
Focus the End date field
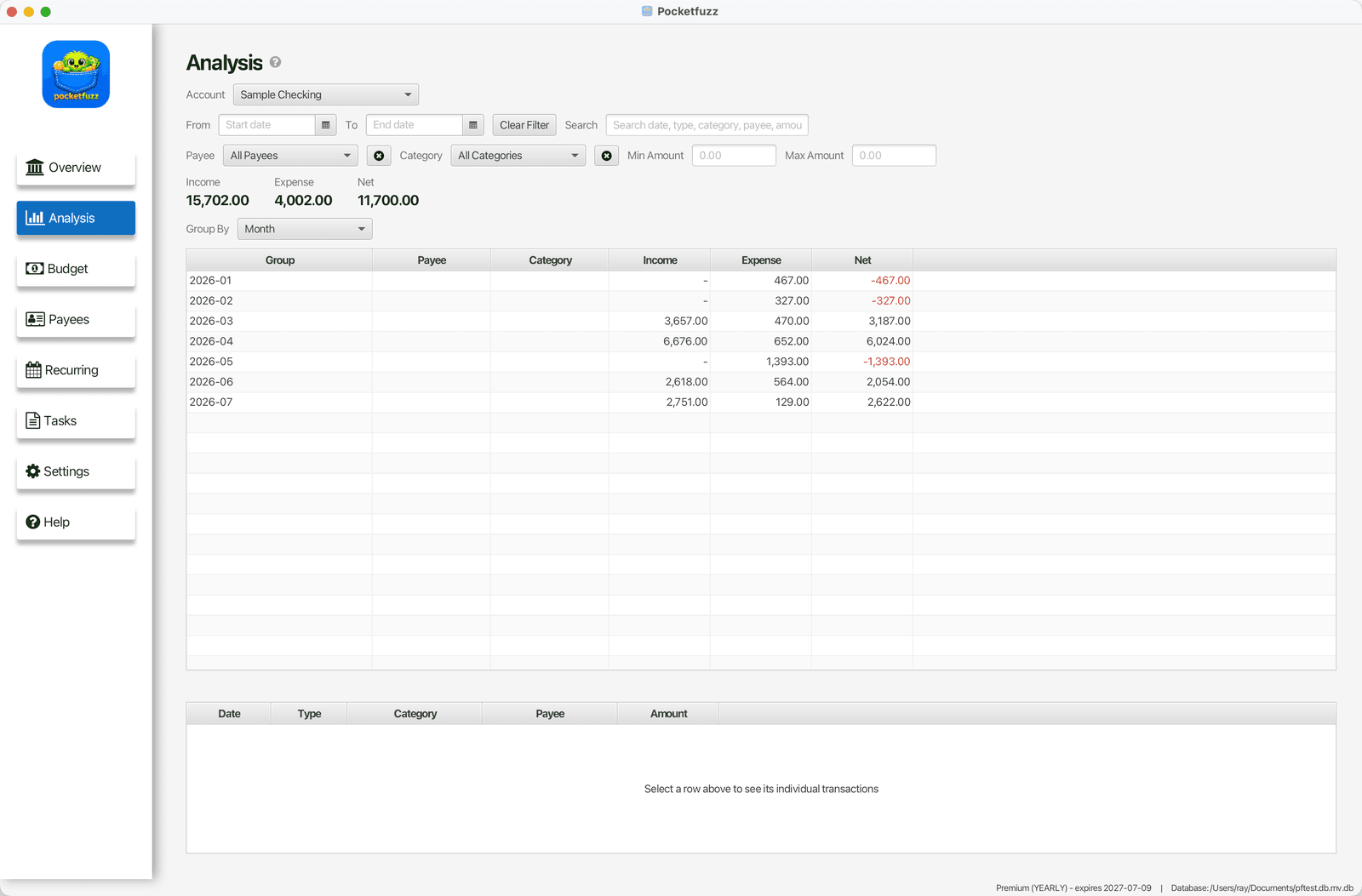[415, 125]
